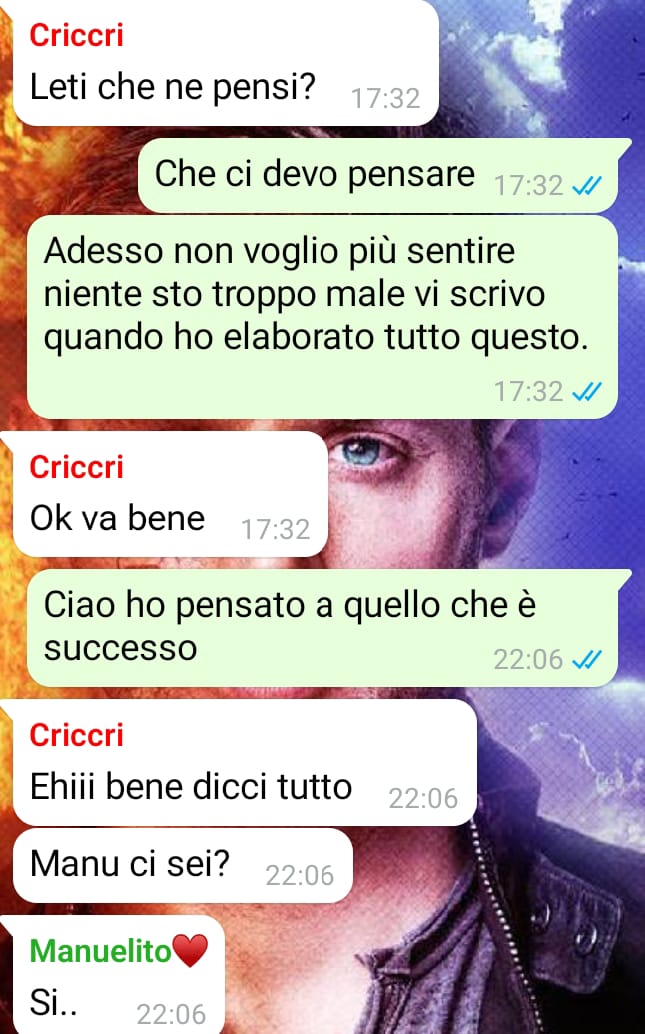
Task: Tap the 17:32 timestamp on "Leti che ne pensi?"
Action: click(x=386, y=98)
